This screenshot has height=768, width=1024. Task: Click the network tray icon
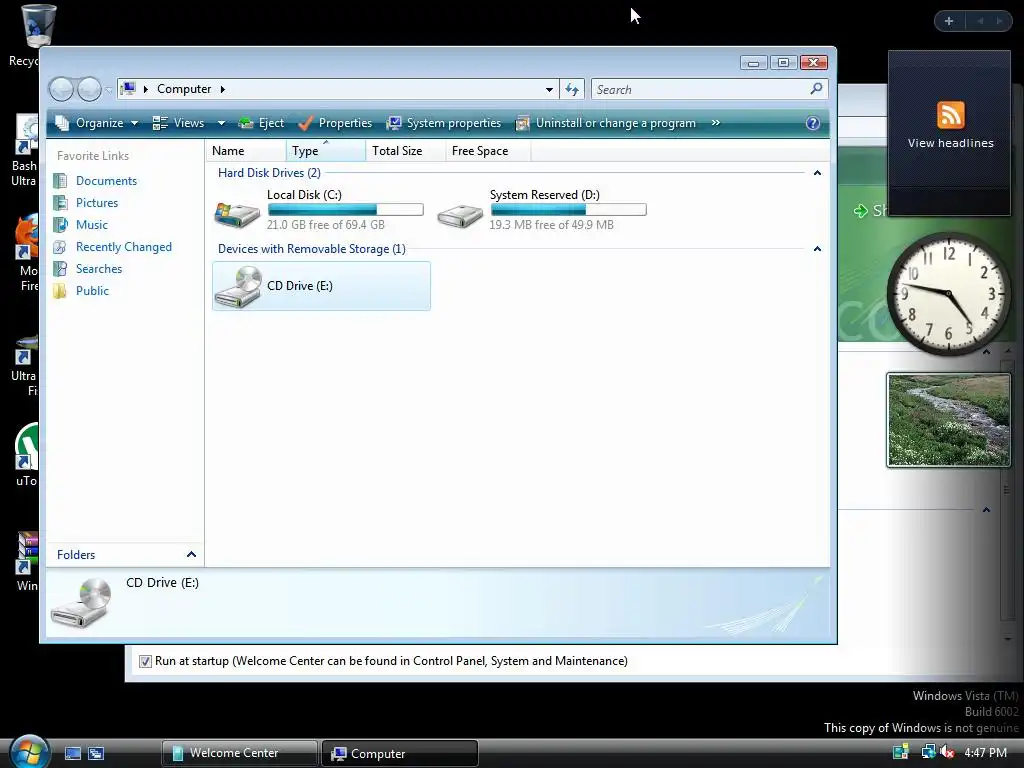[927, 752]
